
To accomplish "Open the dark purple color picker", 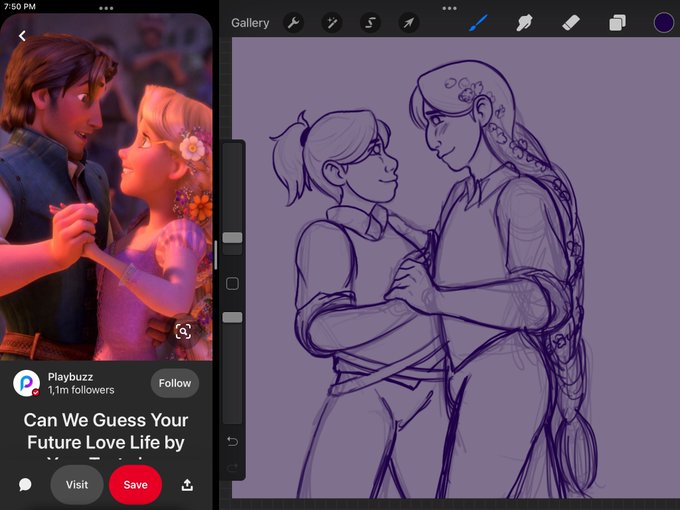I will (664, 23).
